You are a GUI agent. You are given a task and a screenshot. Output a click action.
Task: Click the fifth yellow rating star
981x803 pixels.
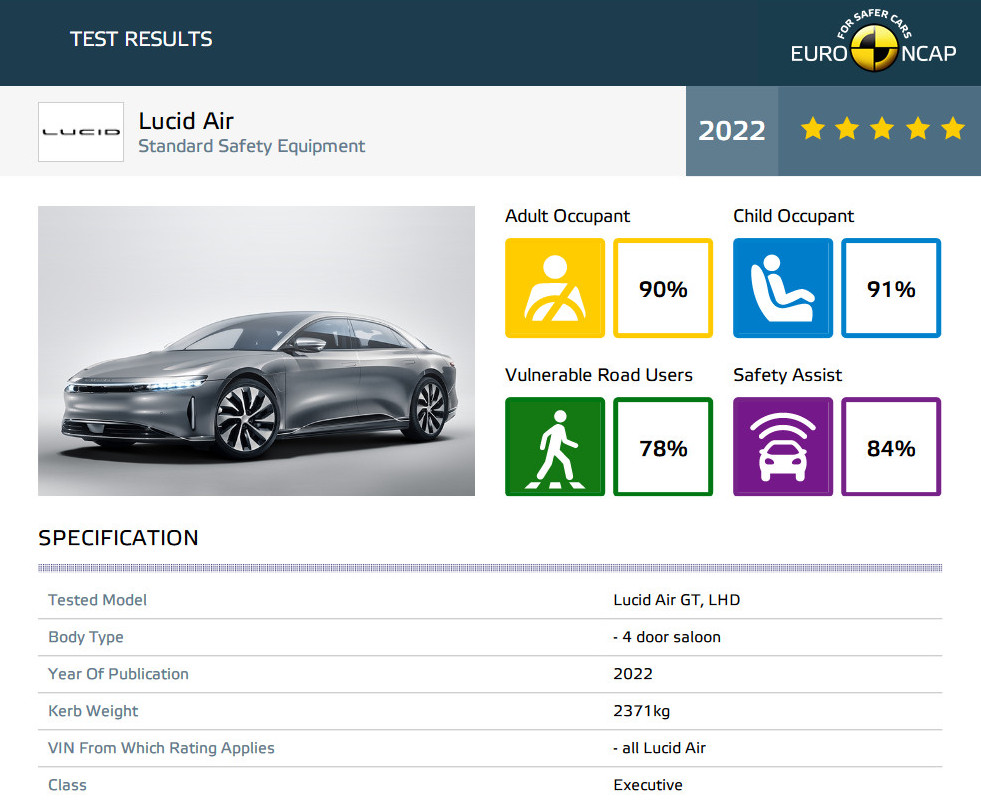(x=953, y=128)
